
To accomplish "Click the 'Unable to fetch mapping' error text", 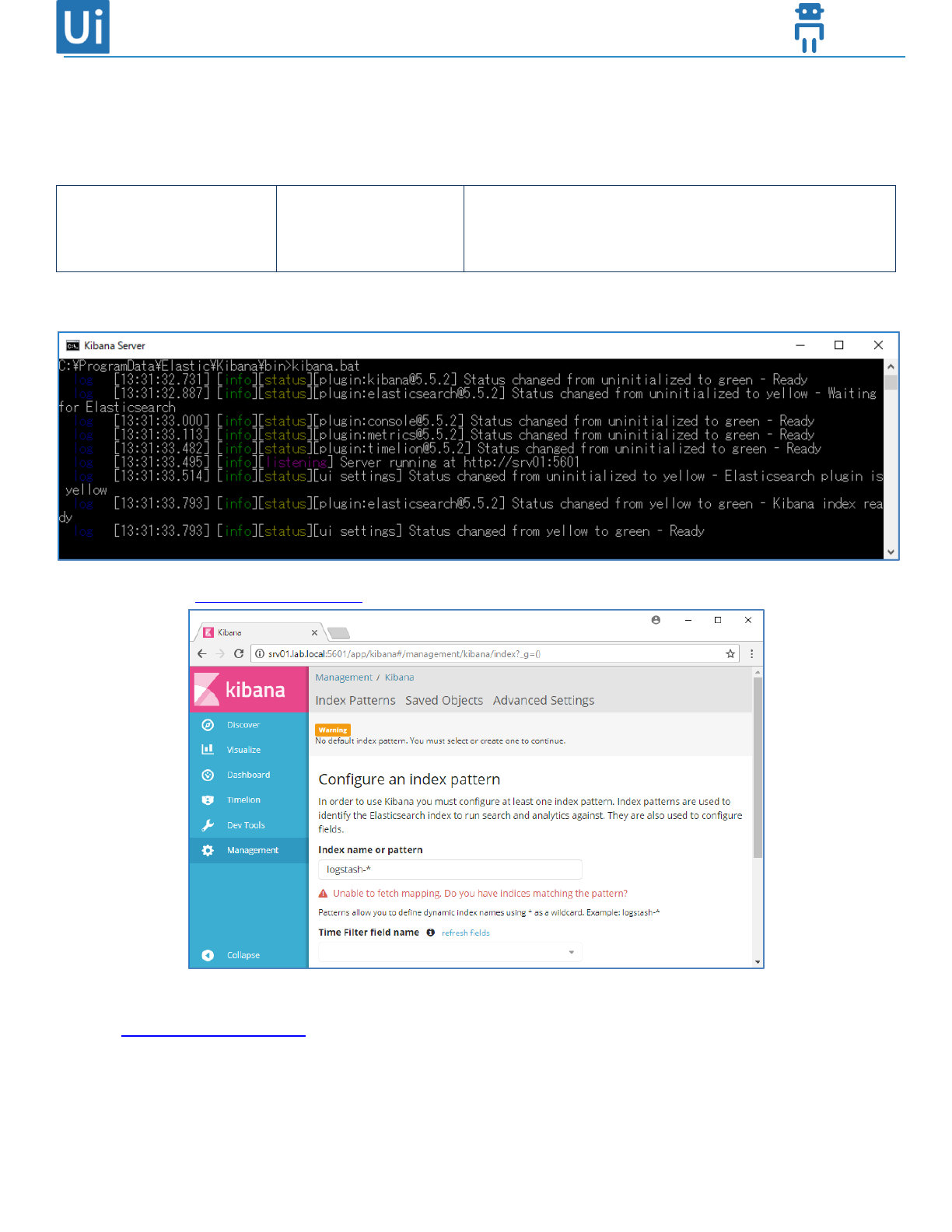I will (480, 894).
